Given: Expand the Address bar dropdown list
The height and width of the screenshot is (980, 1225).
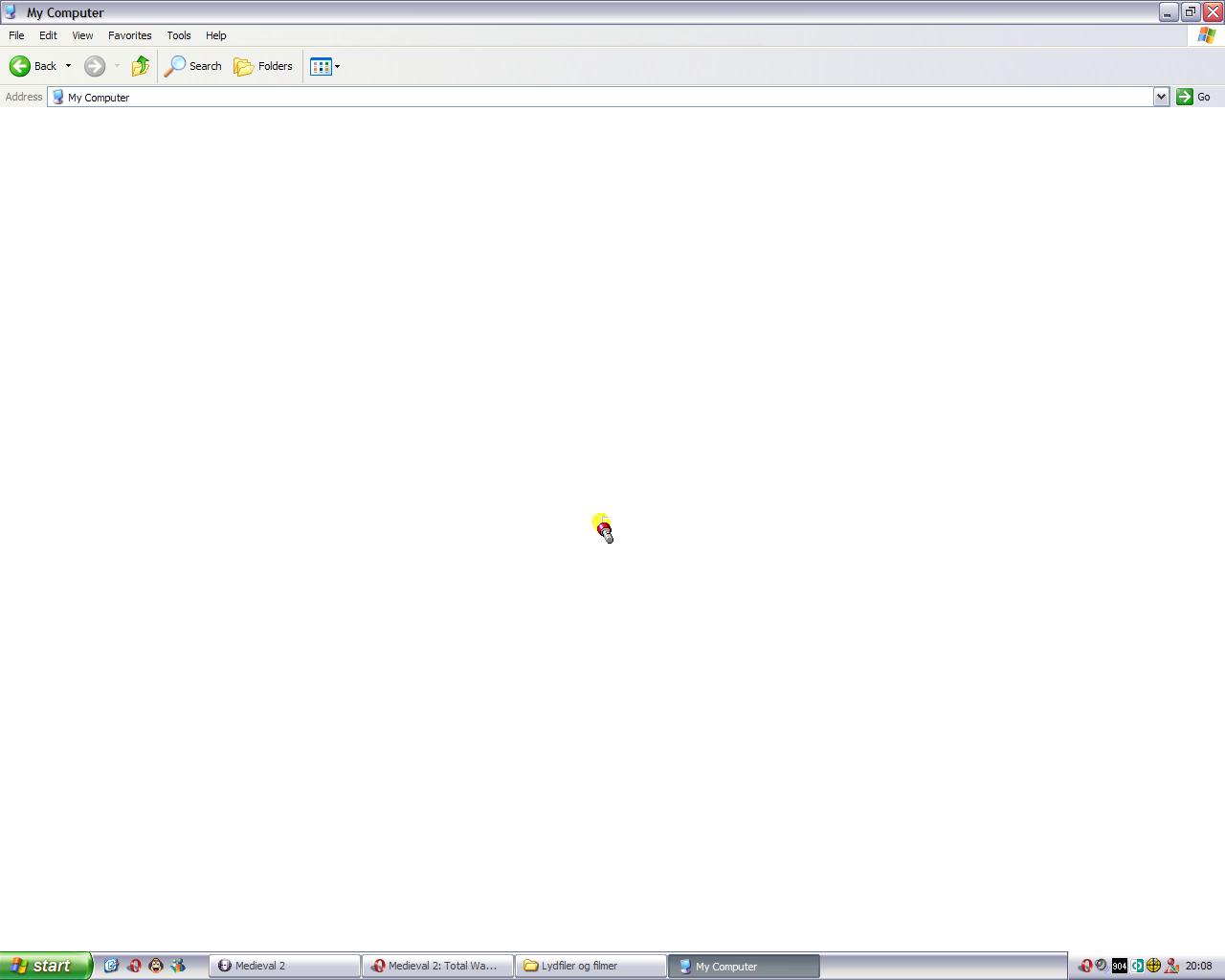Looking at the screenshot, I should point(1161,97).
